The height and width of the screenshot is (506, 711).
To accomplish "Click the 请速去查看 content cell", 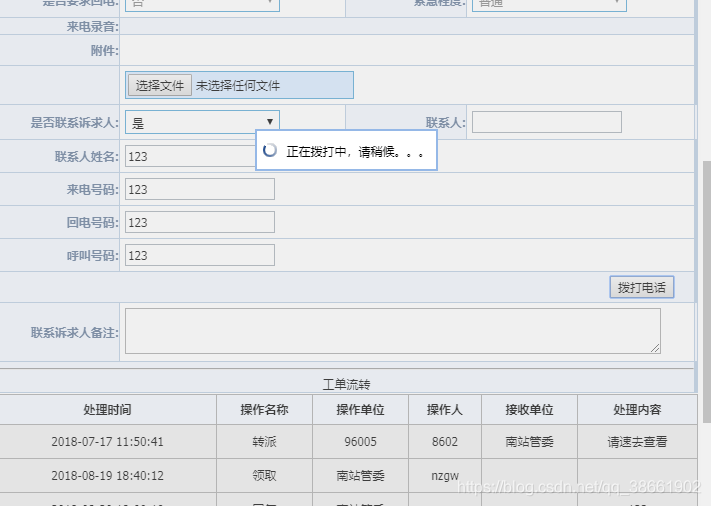I will (637, 442).
